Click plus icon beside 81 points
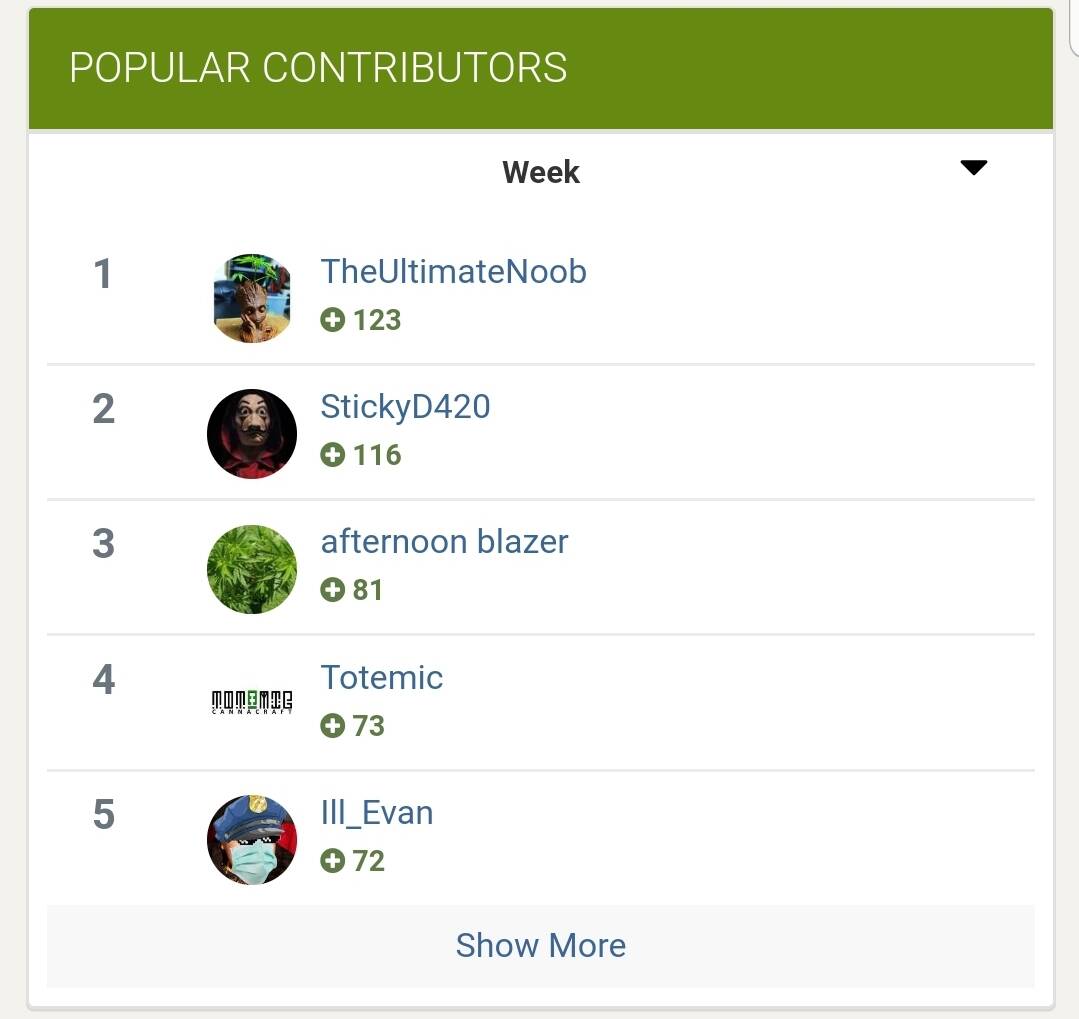1079x1019 pixels. tap(332, 590)
